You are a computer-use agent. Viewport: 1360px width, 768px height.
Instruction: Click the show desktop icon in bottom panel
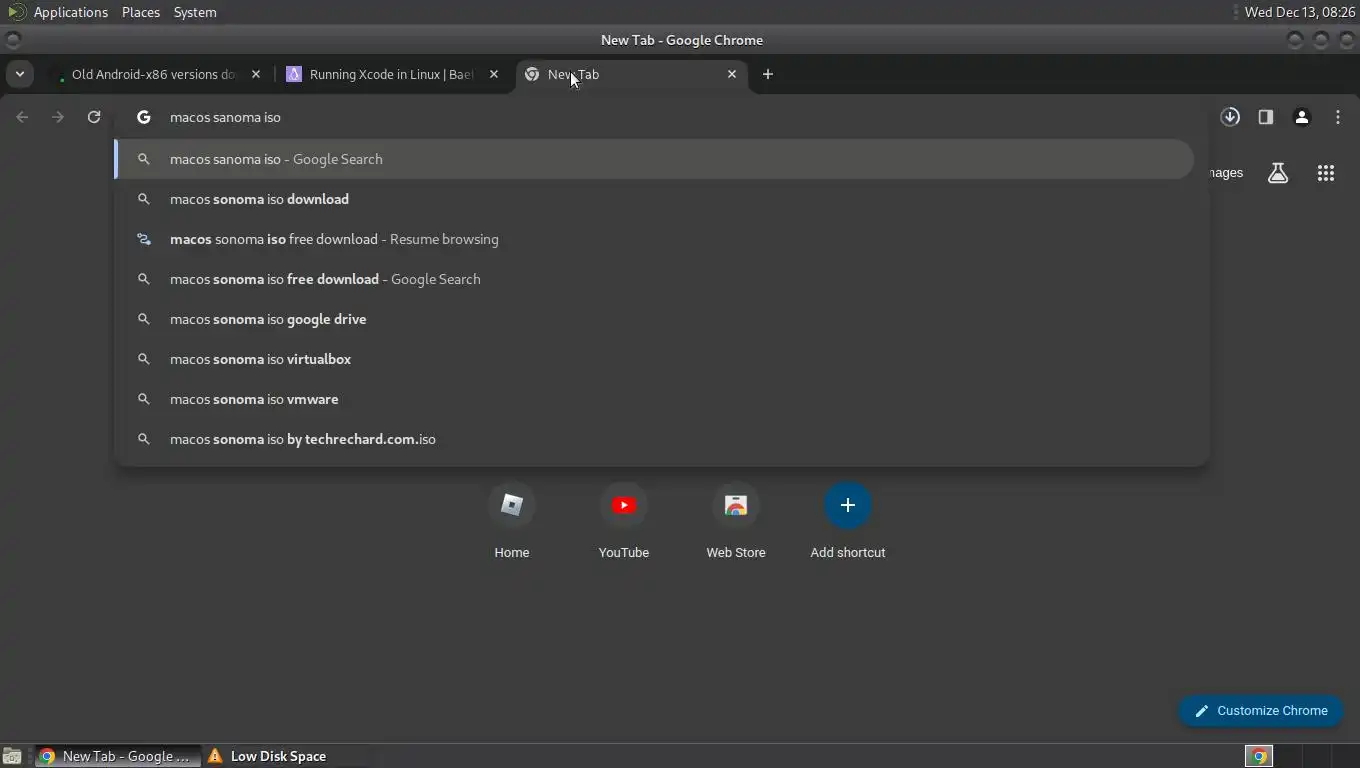point(12,756)
